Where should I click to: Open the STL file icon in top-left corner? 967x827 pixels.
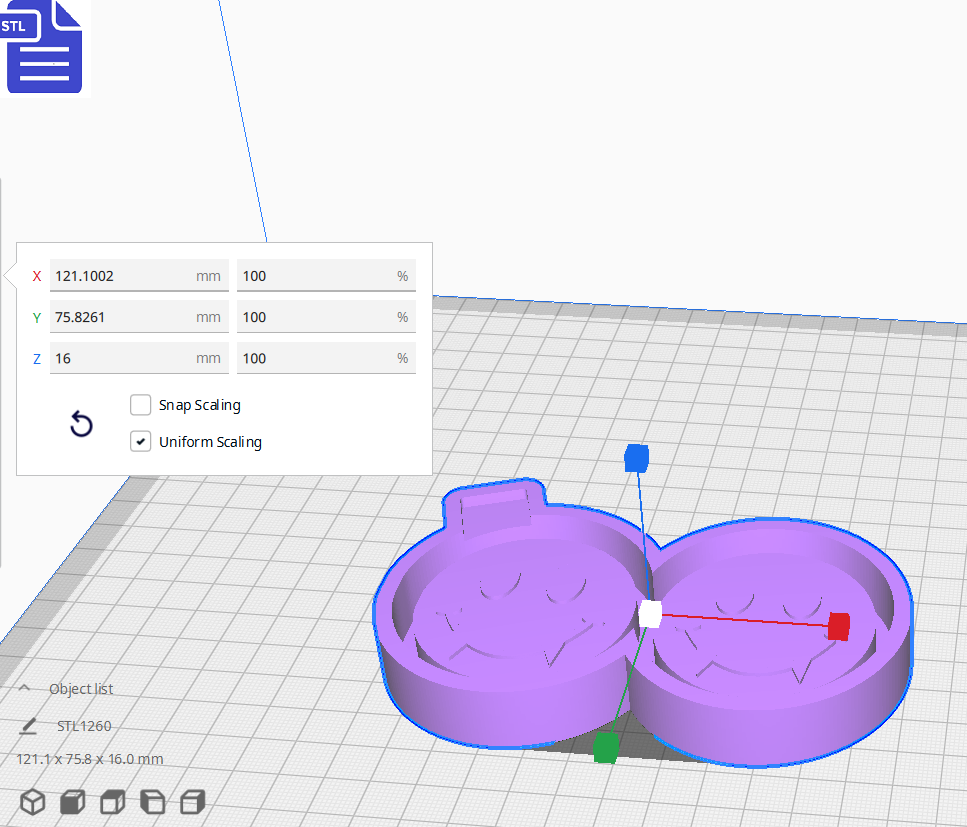point(44,47)
